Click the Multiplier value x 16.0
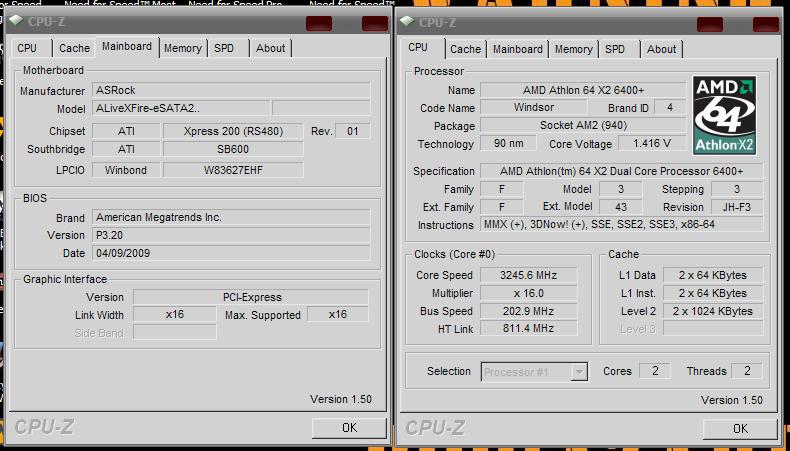The width and height of the screenshot is (790, 451). coord(529,293)
